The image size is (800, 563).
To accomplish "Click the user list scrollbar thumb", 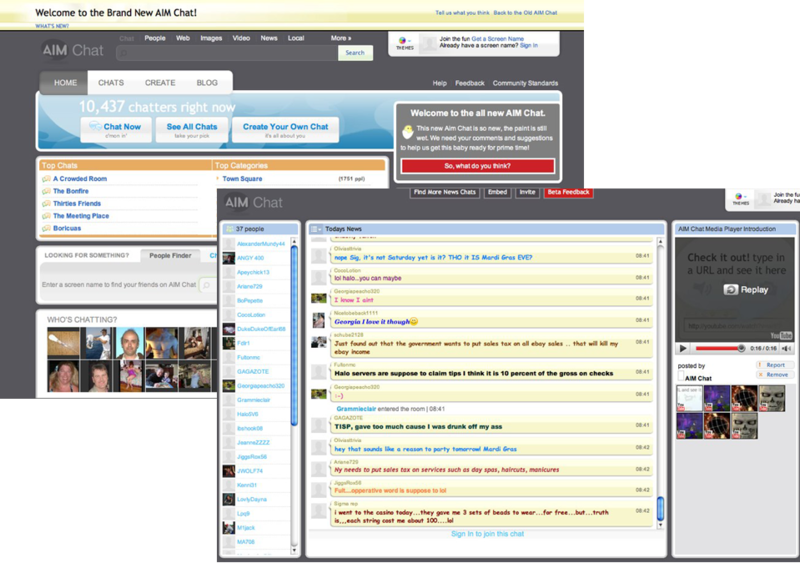I will point(294,336).
